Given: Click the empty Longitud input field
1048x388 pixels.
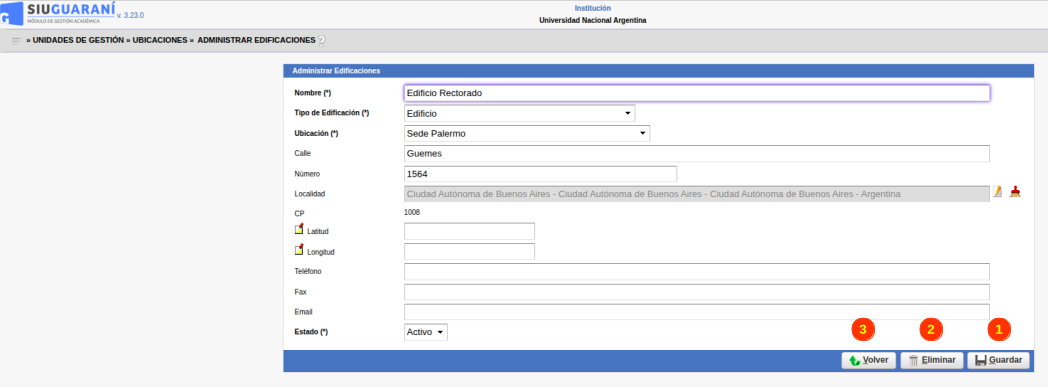Looking at the screenshot, I should 469,252.
